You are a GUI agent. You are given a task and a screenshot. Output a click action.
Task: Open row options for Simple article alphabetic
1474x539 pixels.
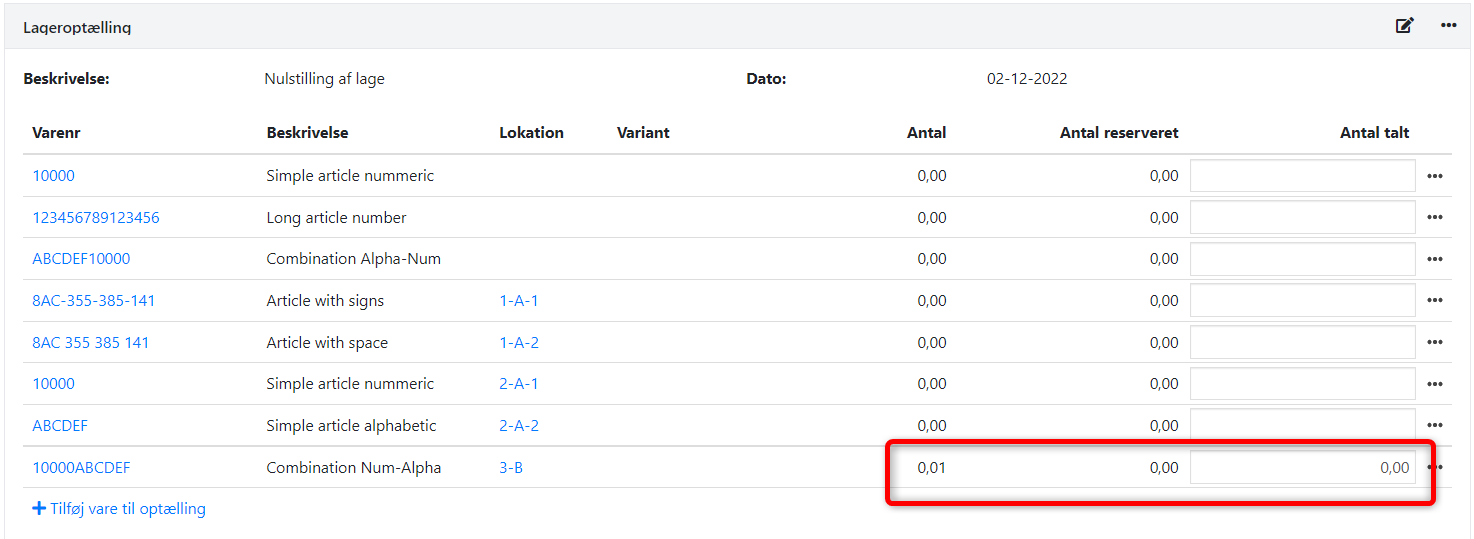[1435, 426]
